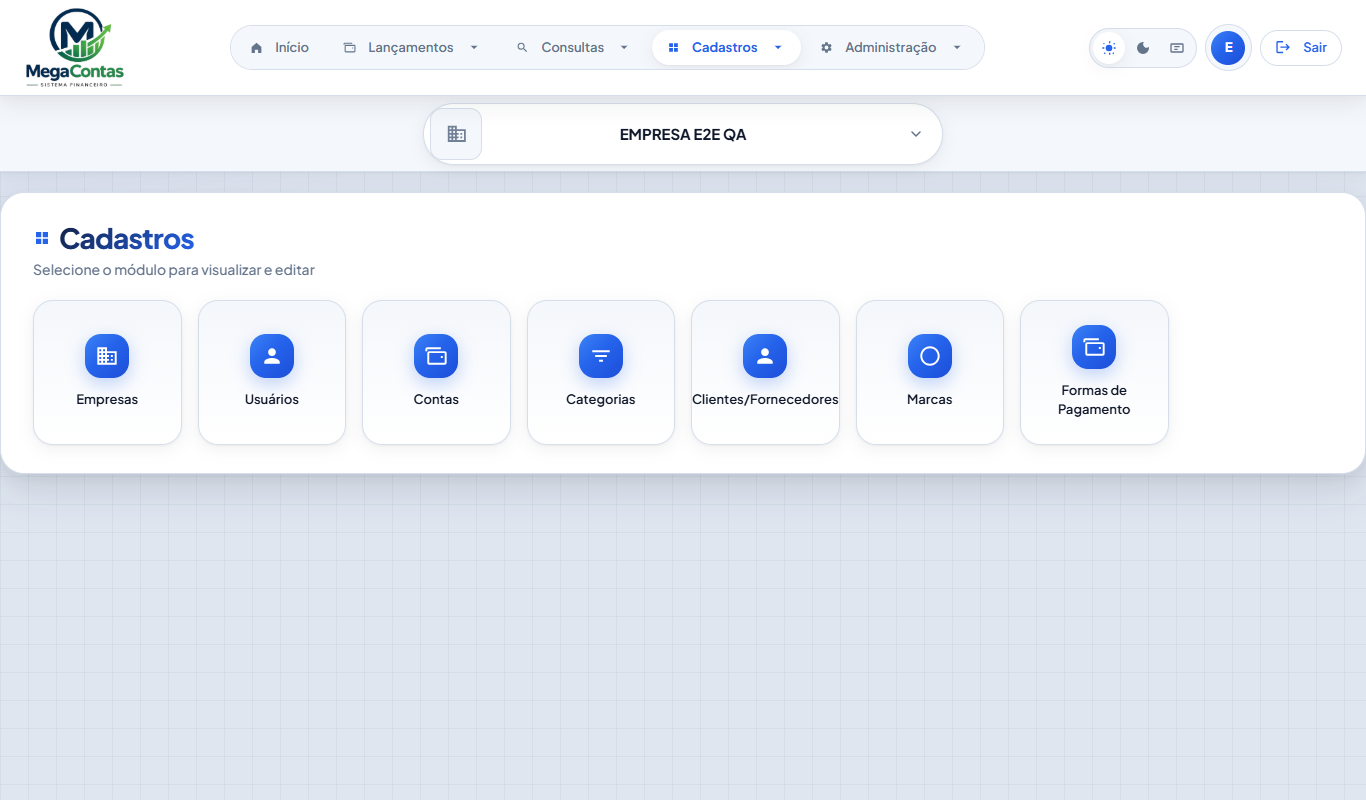The image size is (1366, 800).
Task: Open the Categorias module label
Action: pos(601,400)
